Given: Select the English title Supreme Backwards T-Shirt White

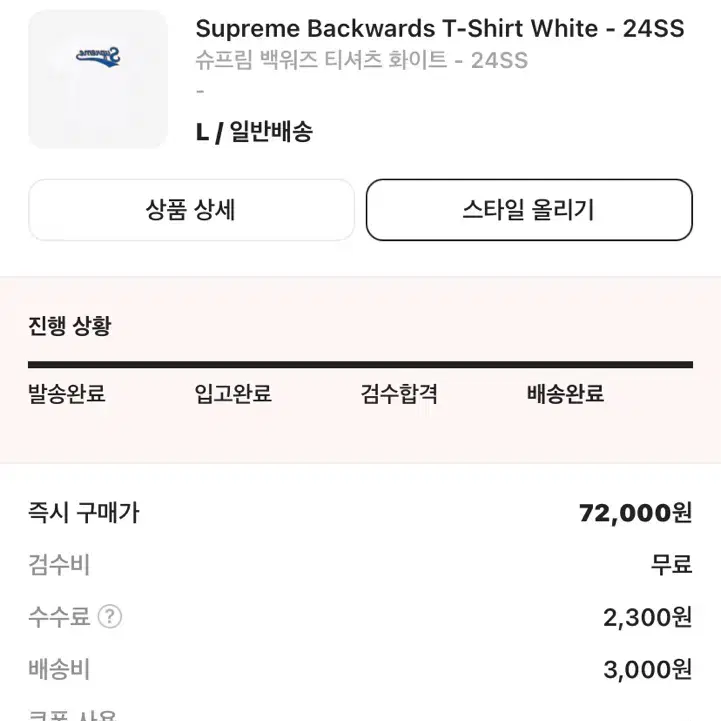Looking at the screenshot, I should [x=397, y=29].
